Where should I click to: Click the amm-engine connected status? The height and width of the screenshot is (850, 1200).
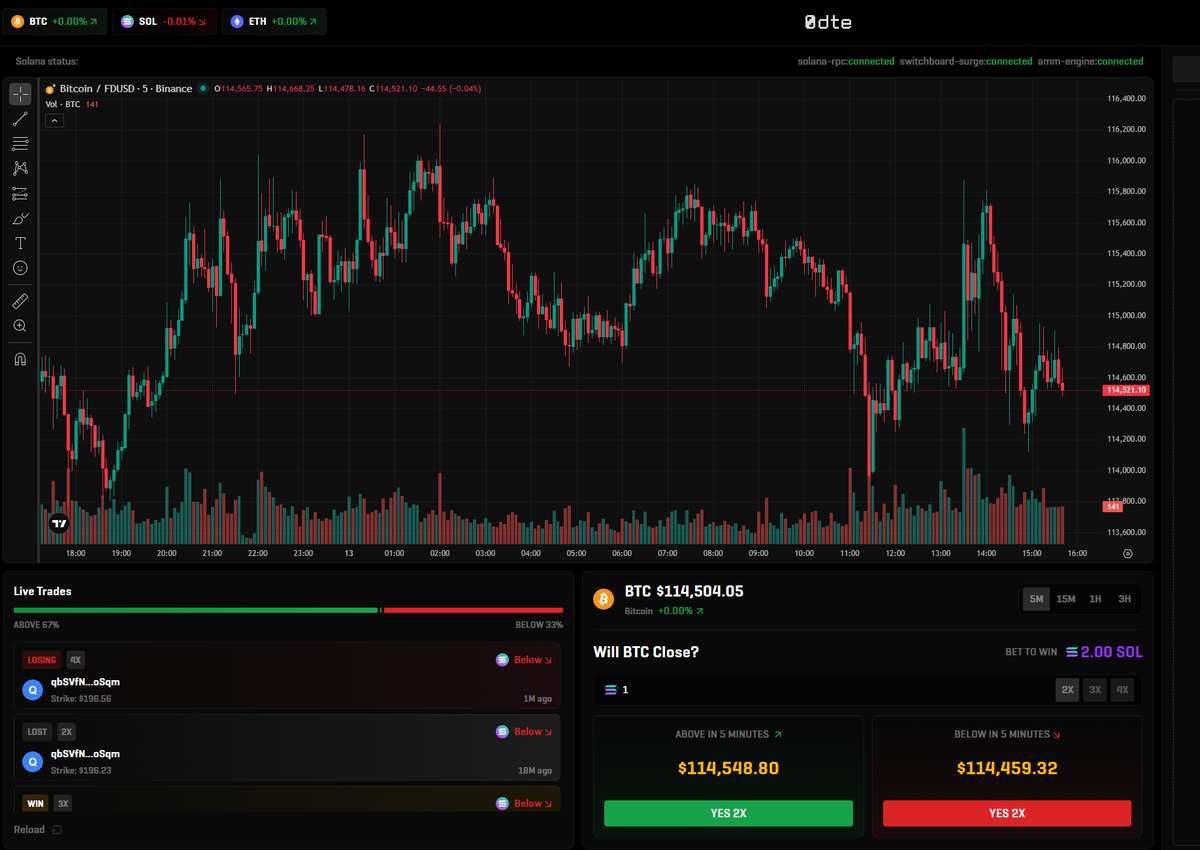1090,62
